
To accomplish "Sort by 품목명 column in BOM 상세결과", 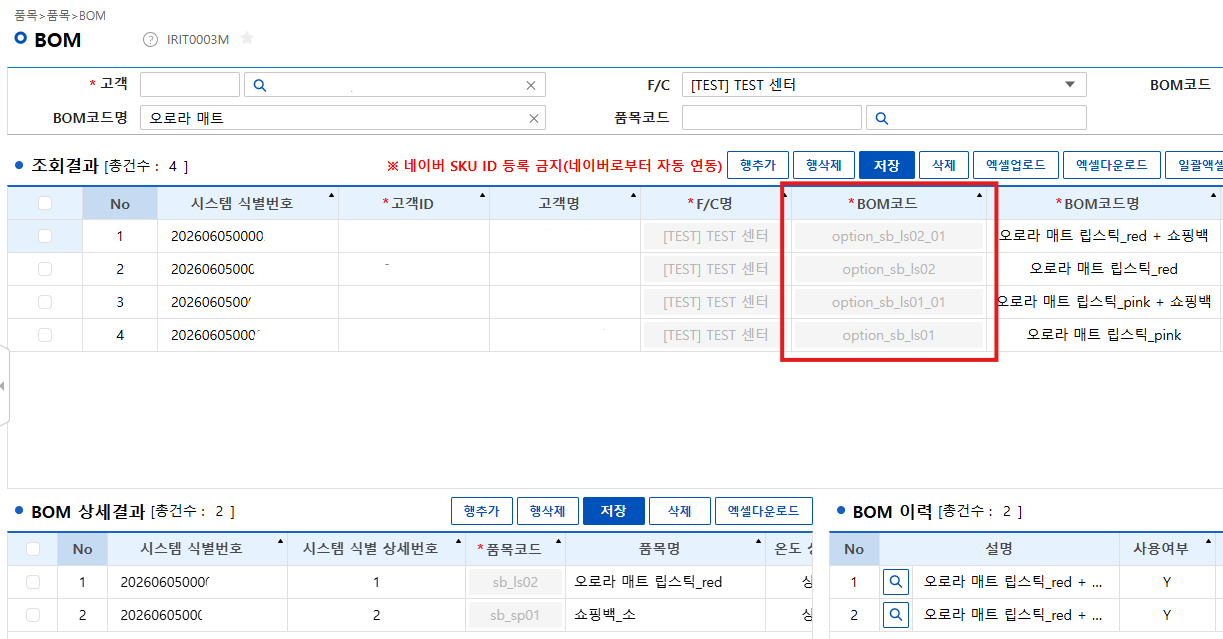I will 665,549.
